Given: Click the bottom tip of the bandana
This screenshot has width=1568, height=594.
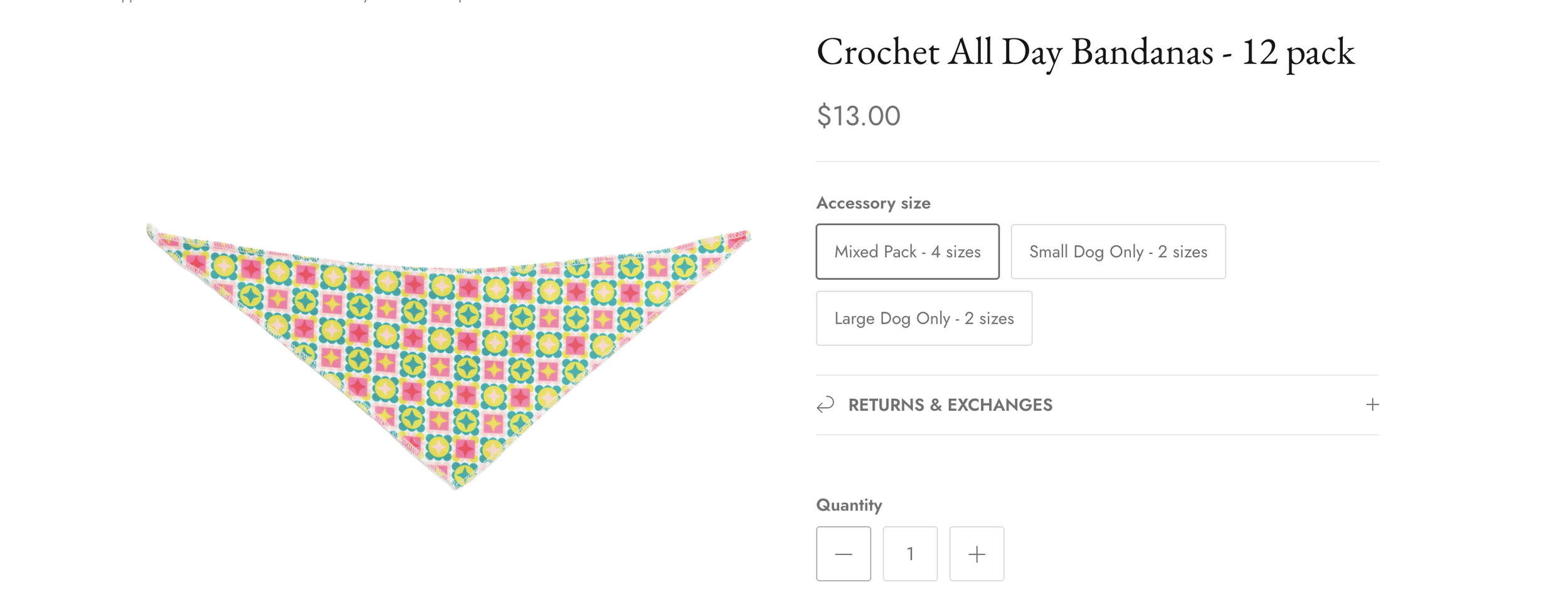Looking at the screenshot, I should pos(456,482).
